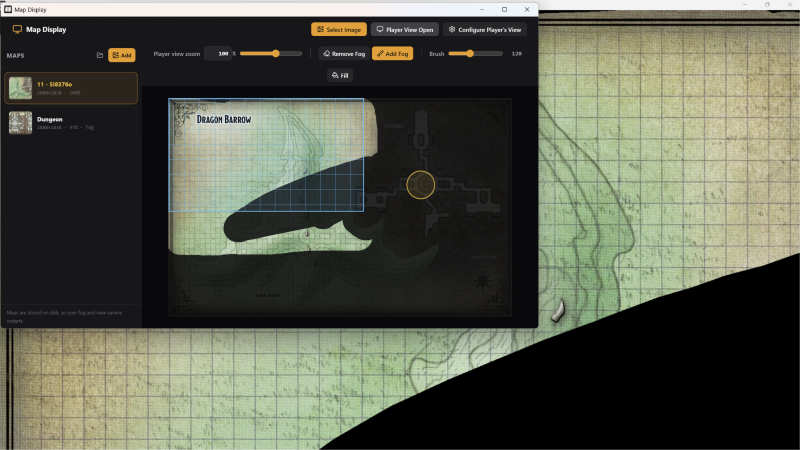Click the Fill bucket tool
This screenshot has width=800, height=450.
tap(340, 76)
